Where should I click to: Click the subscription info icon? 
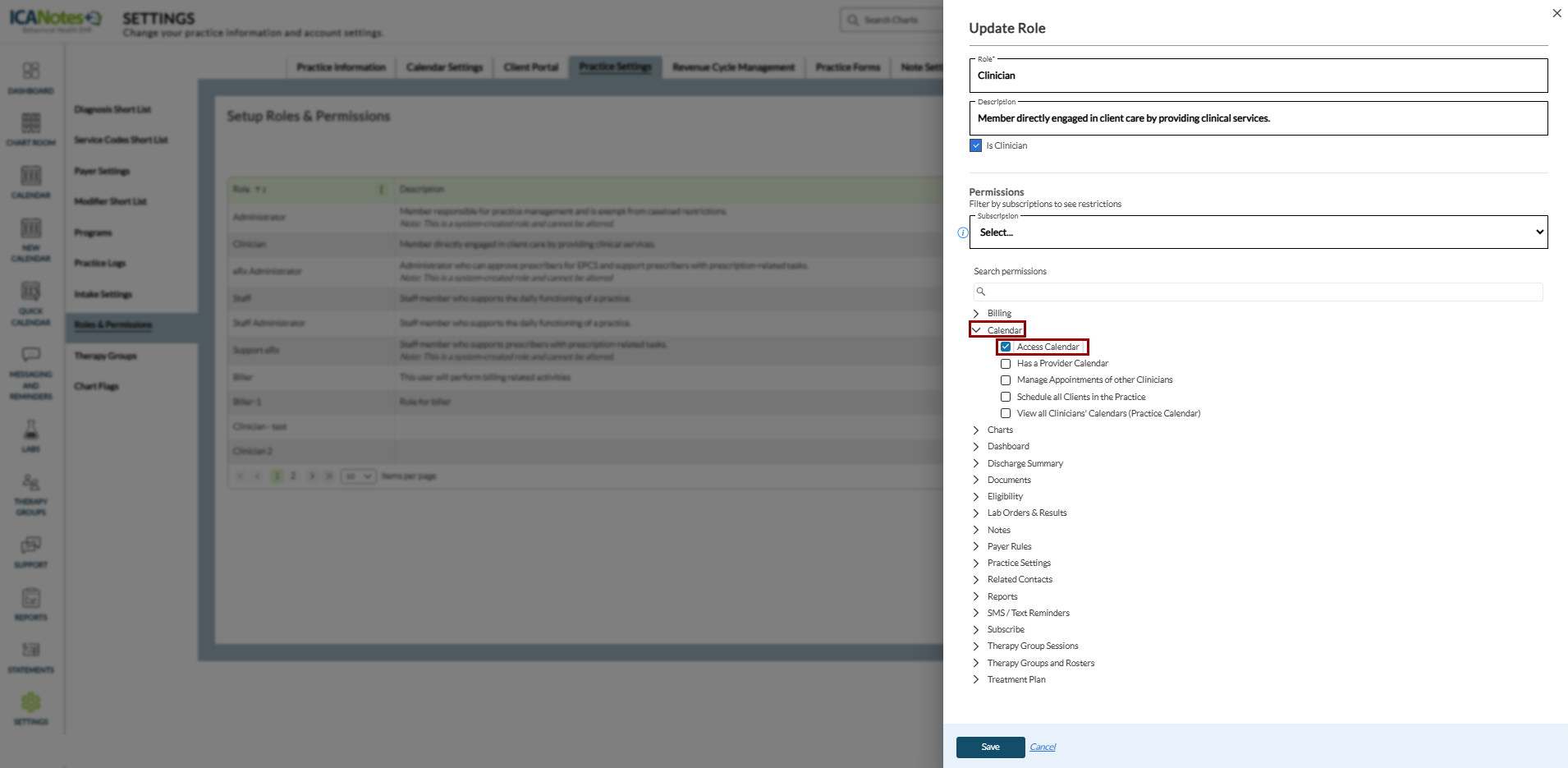963,233
